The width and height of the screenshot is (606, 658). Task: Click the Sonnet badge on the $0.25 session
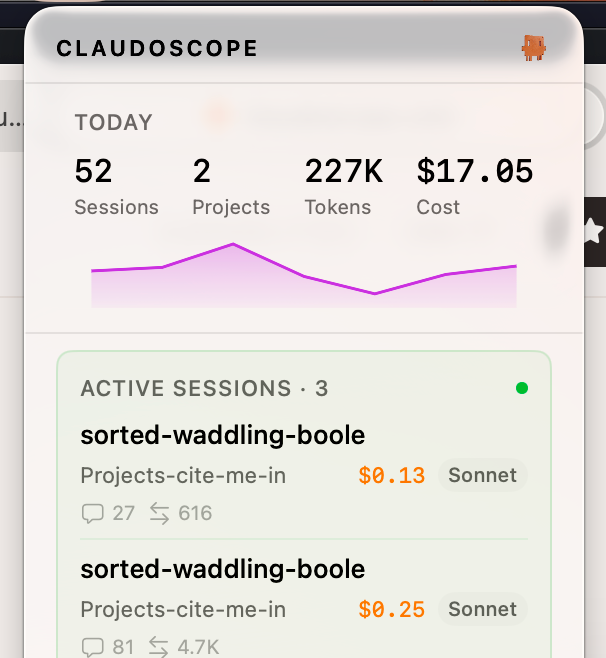pos(482,609)
